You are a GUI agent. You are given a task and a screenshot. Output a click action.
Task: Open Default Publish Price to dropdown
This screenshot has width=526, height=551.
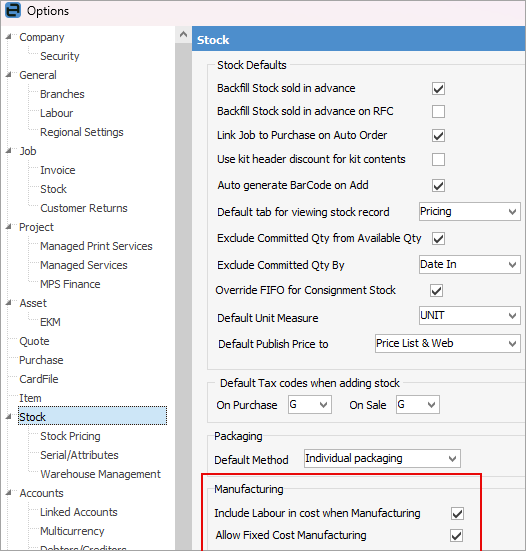point(448,343)
